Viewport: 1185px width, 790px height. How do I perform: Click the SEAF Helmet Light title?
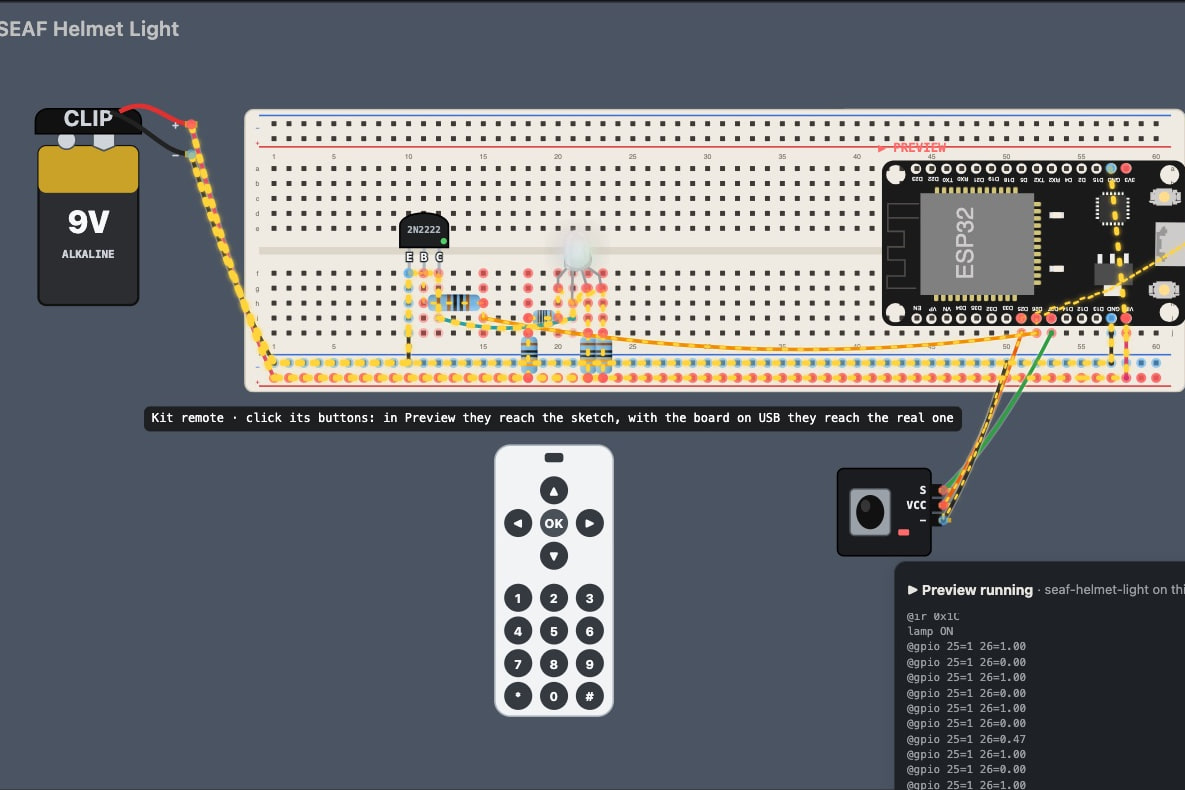pos(89,29)
